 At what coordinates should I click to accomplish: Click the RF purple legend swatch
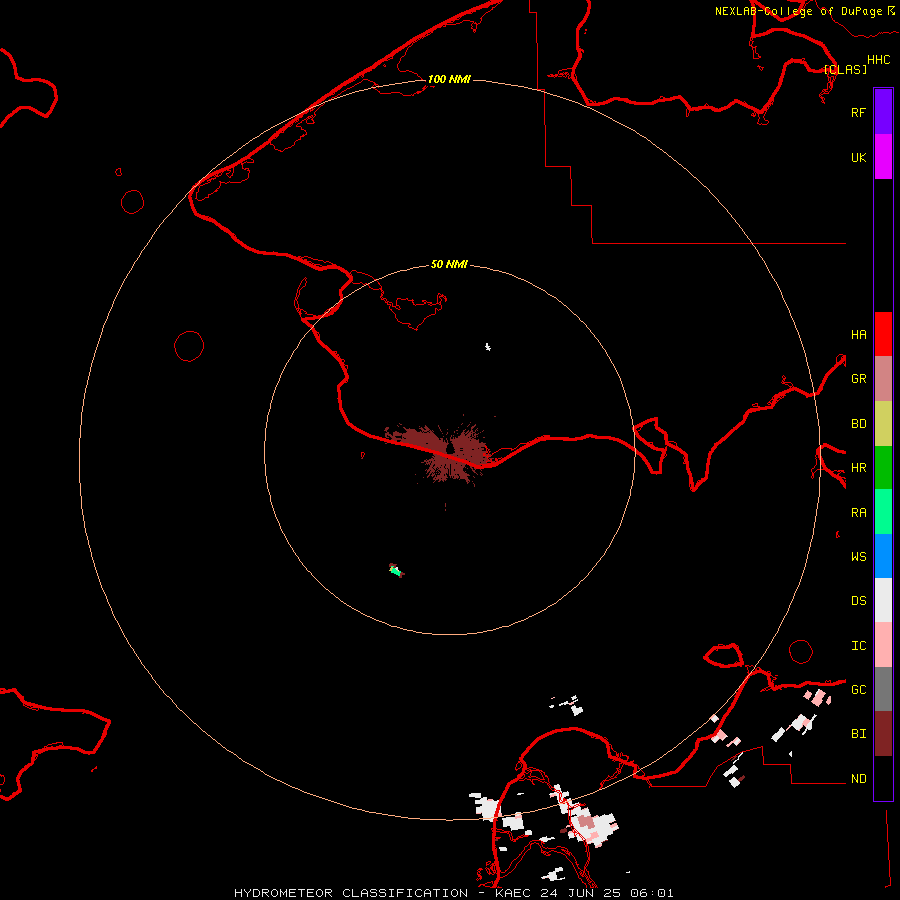point(883,112)
